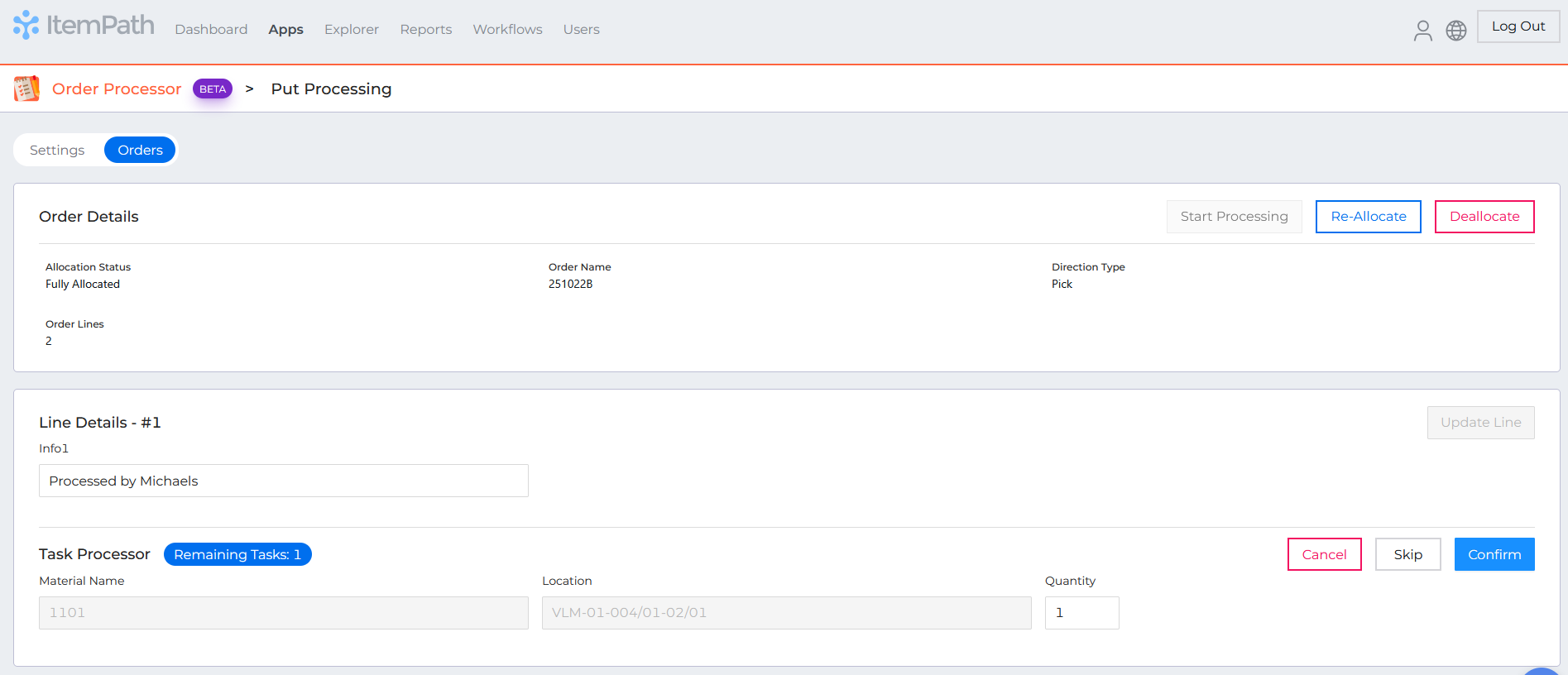This screenshot has height=675, width=1568.
Task: Cancel the task processor
Action: click(1324, 554)
